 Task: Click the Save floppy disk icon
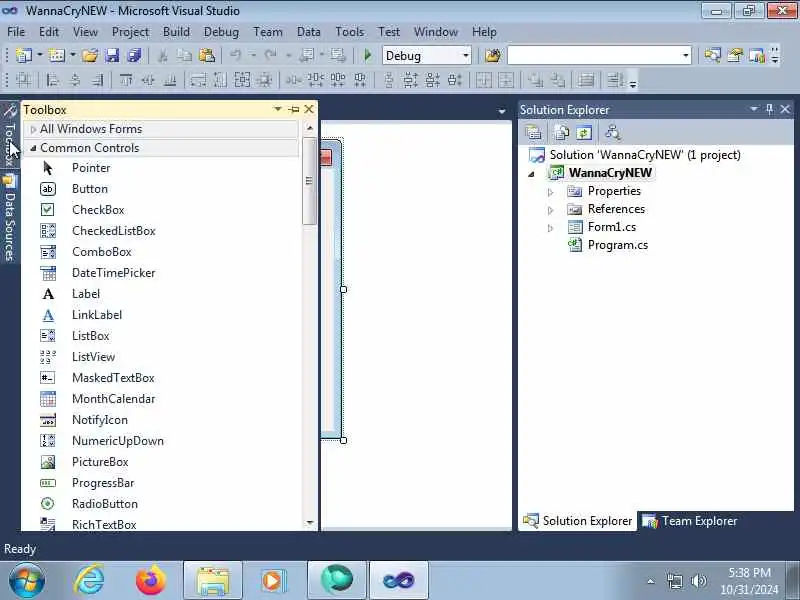pyautogui.click(x=112, y=55)
